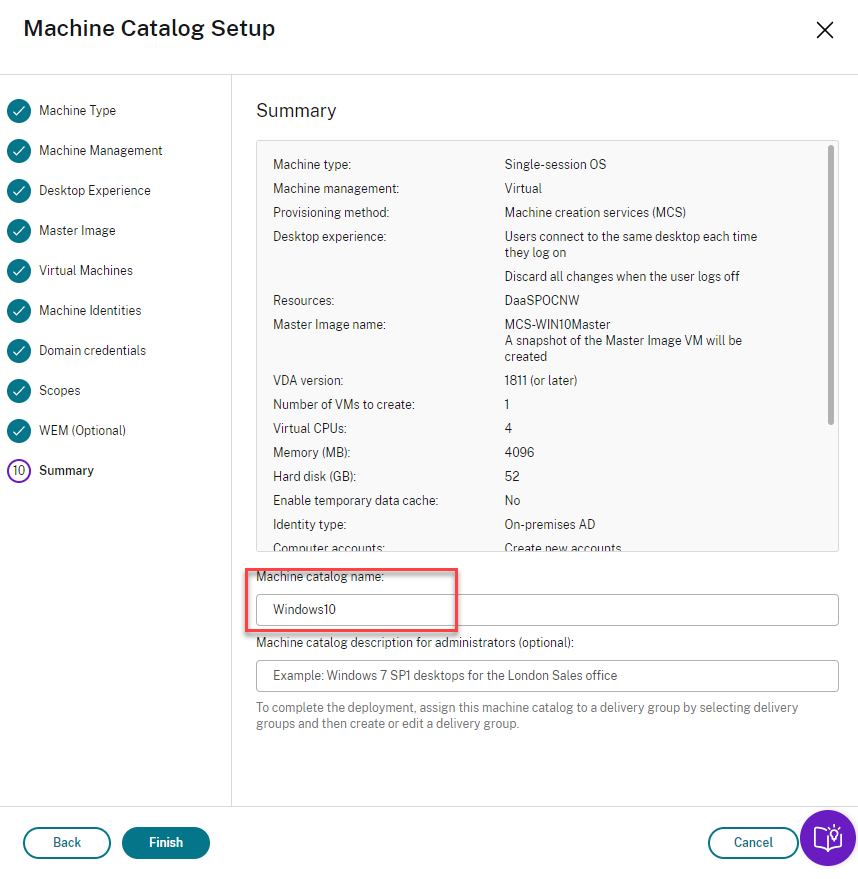Click the step 10 Summary circle icon

(19, 471)
